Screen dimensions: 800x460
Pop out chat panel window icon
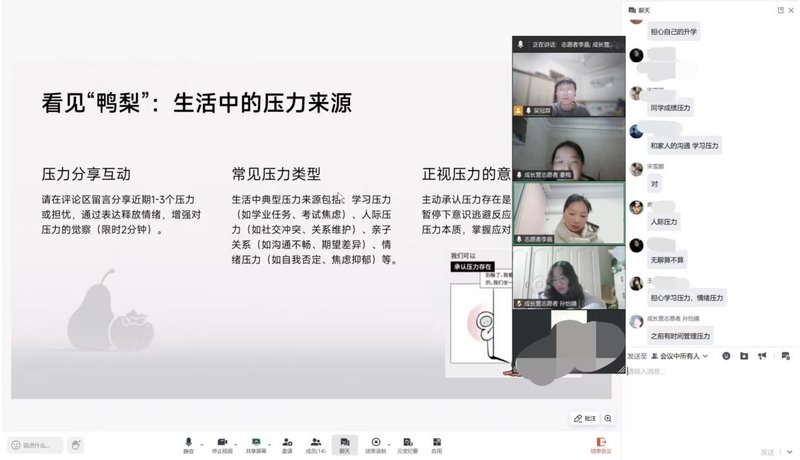pos(780,9)
